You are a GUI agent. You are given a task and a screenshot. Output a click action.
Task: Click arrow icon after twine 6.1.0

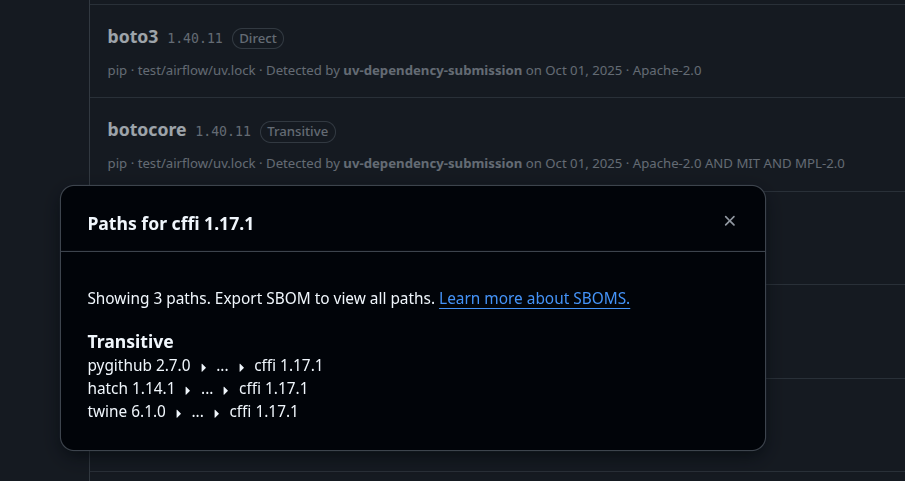pos(178,413)
